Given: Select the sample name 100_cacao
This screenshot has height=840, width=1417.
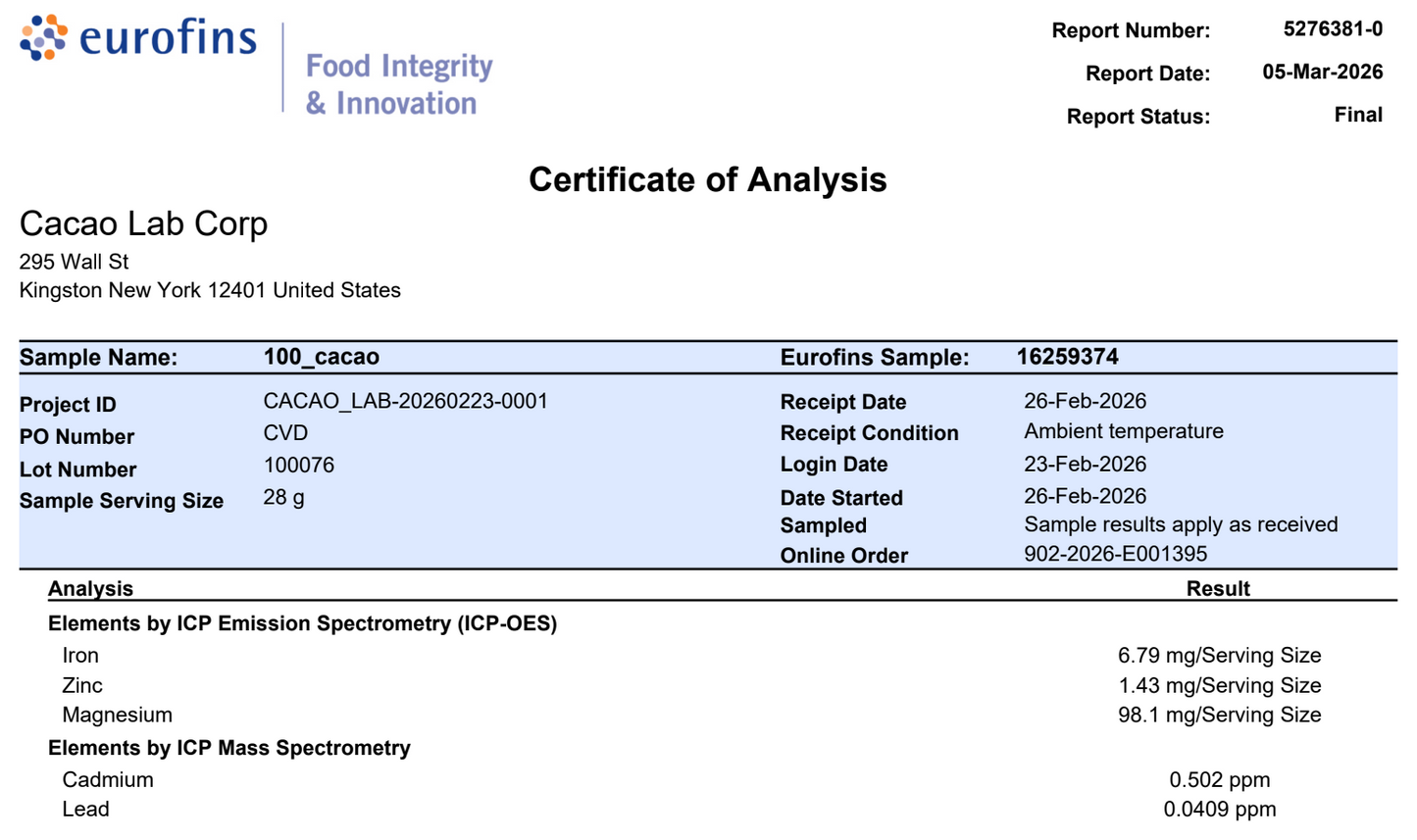Looking at the screenshot, I should coord(321,357).
